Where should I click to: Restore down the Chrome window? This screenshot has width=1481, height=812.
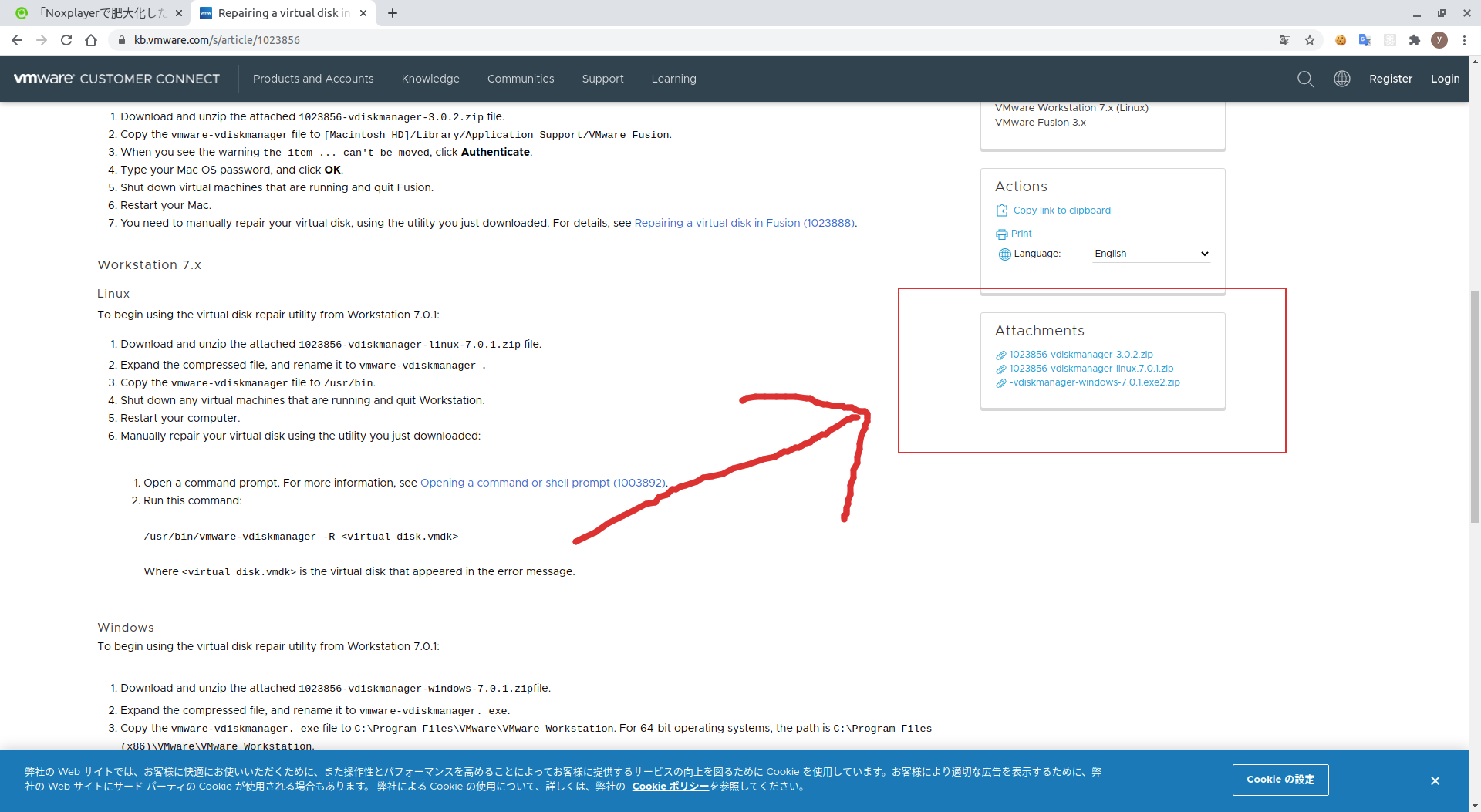[x=1442, y=13]
